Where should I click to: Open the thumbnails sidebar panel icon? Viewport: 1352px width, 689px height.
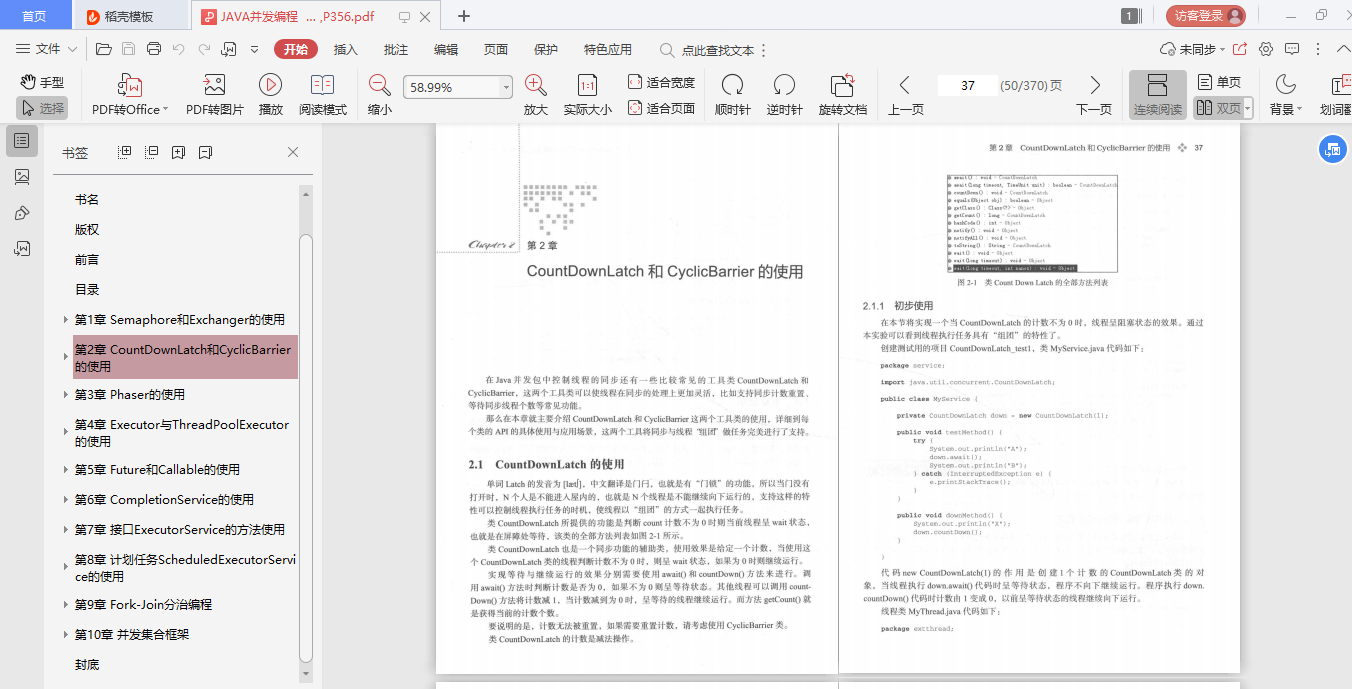click(x=22, y=177)
